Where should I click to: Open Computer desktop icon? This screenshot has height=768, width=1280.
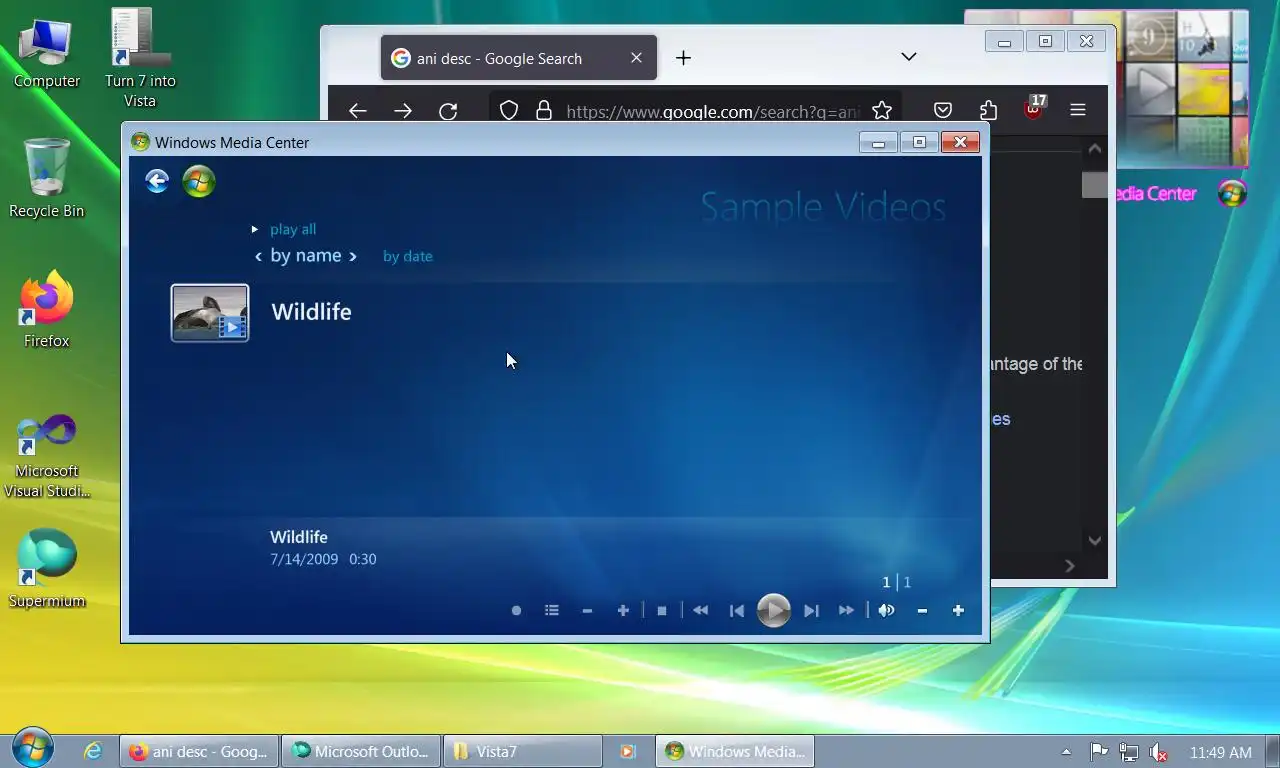pyautogui.click(x=47, y=52)
